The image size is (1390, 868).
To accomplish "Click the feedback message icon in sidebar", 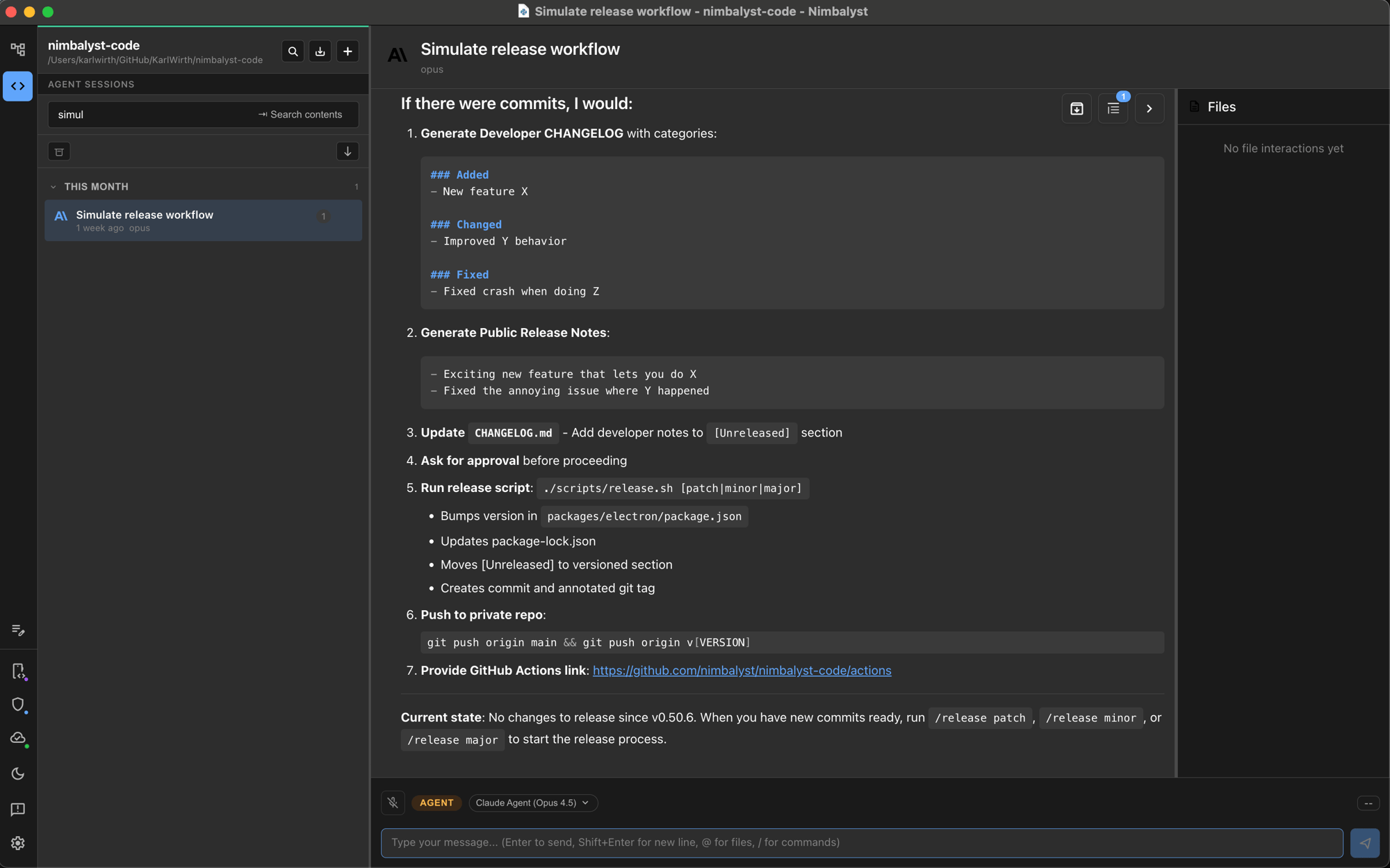I will coord(18,809).
